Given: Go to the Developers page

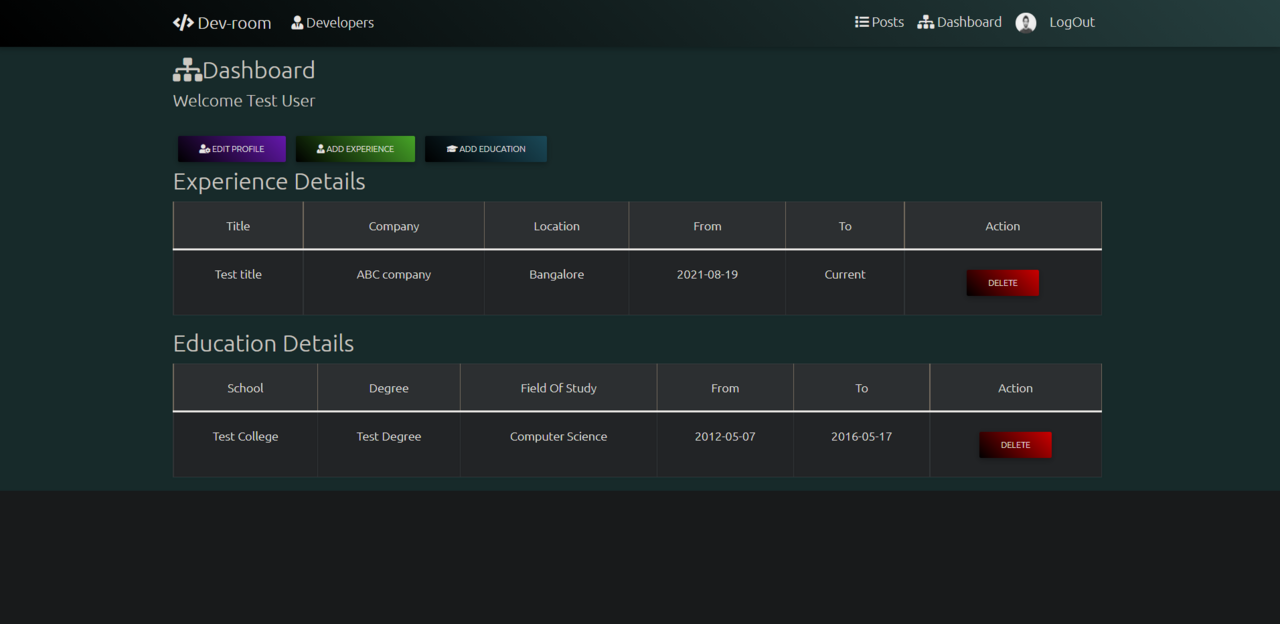Looking at the screenshot, I should [332, 22].
